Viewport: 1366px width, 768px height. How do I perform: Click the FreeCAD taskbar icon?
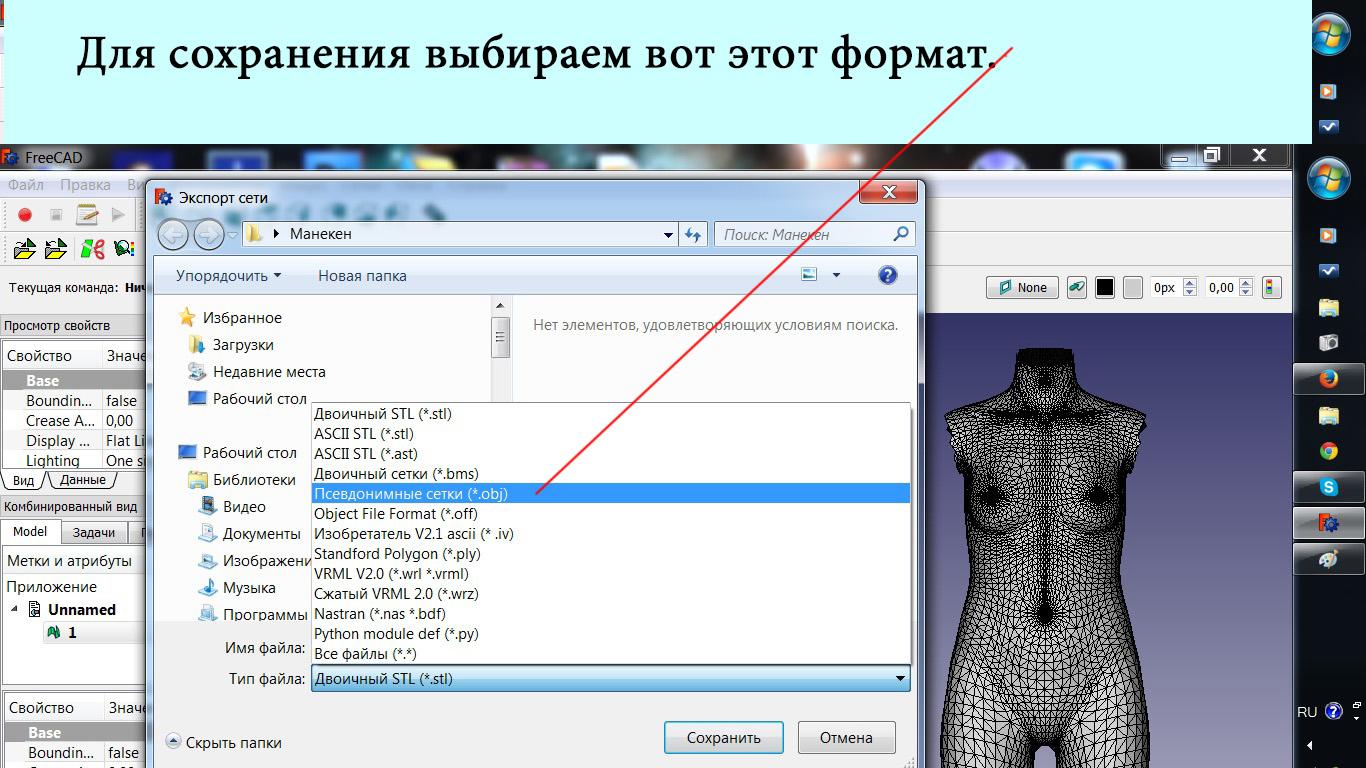[x=1328, y=523]
